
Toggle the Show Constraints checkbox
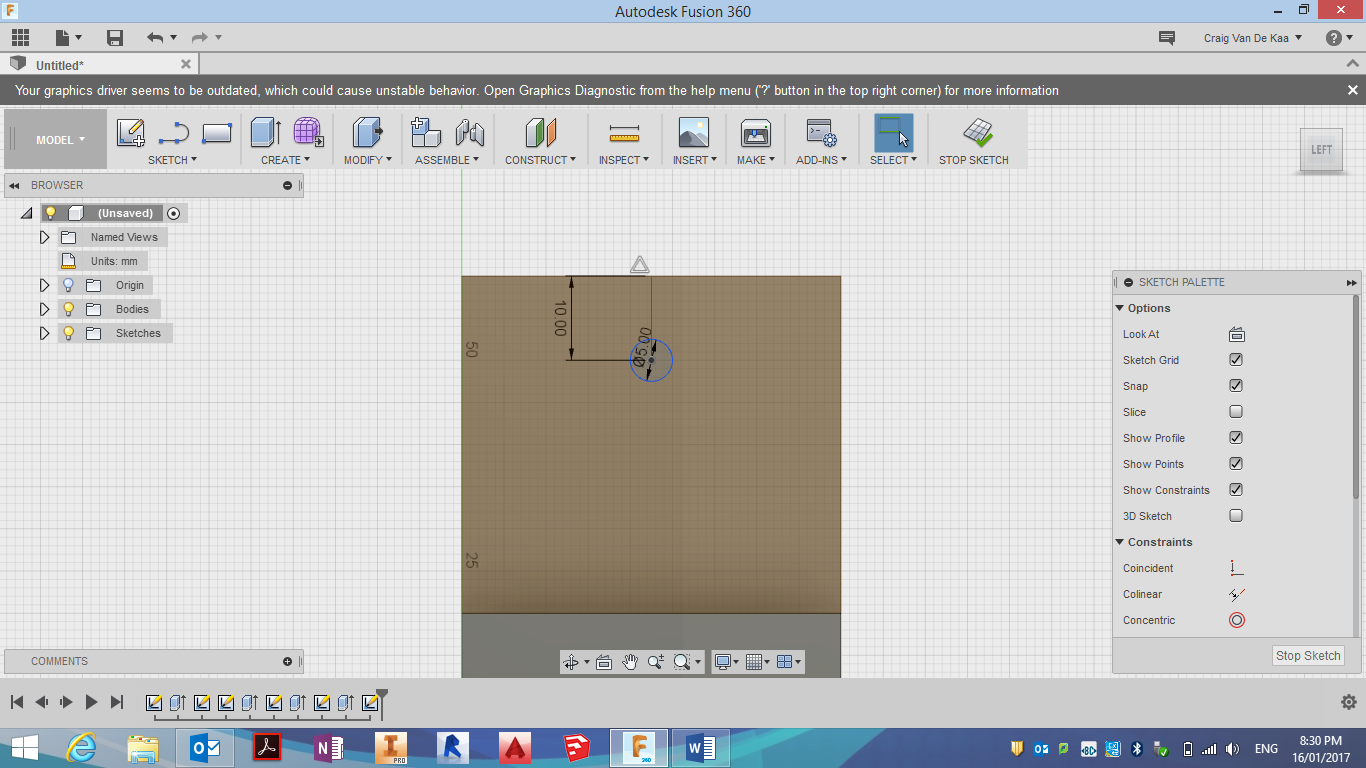click(1236, 490)
